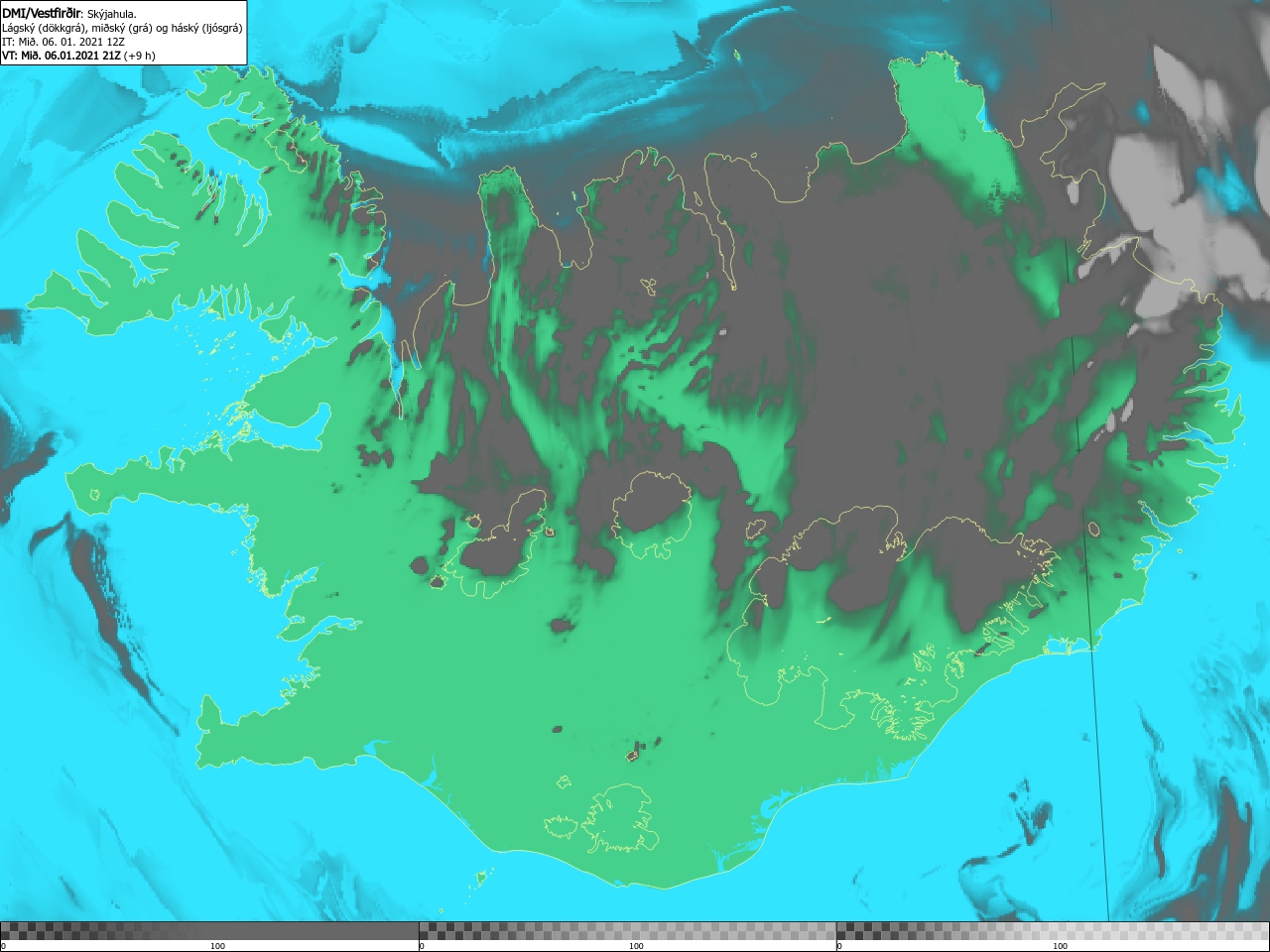Image resolution: width=1270 pixels, height=952 pixels.
Task: Click the medium gray mid-cloud color scale
Action: tap(627, 931)
